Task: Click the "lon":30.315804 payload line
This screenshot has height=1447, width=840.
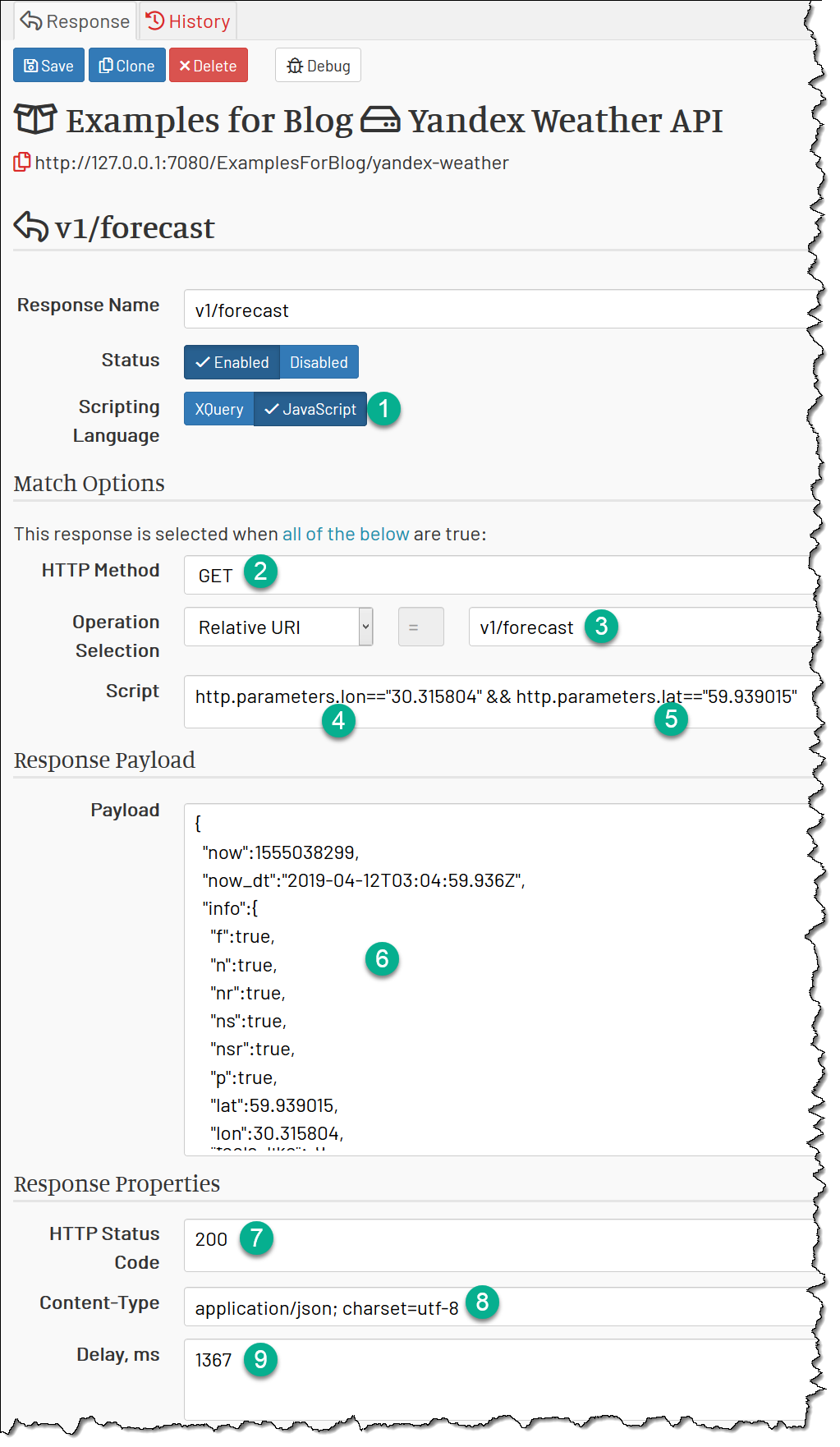Action: click(x=277, y=1133)
